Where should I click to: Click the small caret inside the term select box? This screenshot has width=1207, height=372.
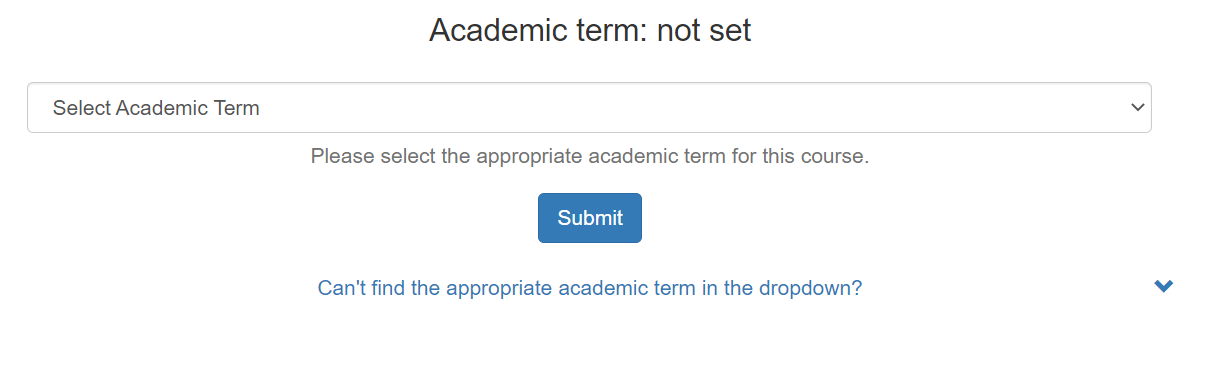[1136, 108]
